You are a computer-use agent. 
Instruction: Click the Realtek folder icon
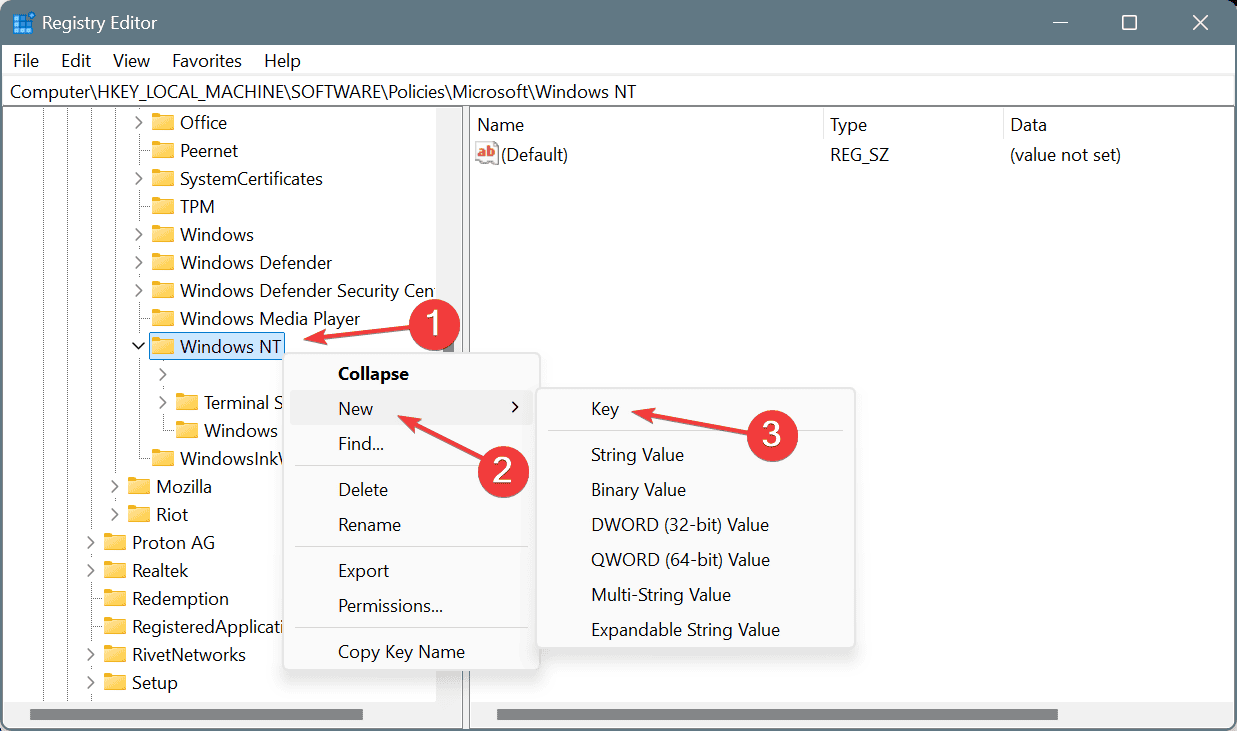pos(115,570)
